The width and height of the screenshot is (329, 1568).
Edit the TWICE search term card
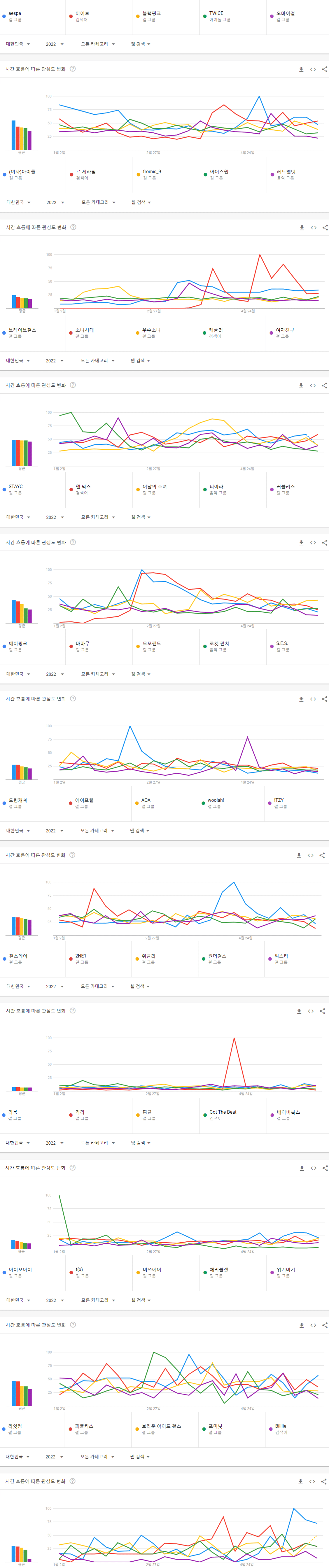[x=232, y=16]
